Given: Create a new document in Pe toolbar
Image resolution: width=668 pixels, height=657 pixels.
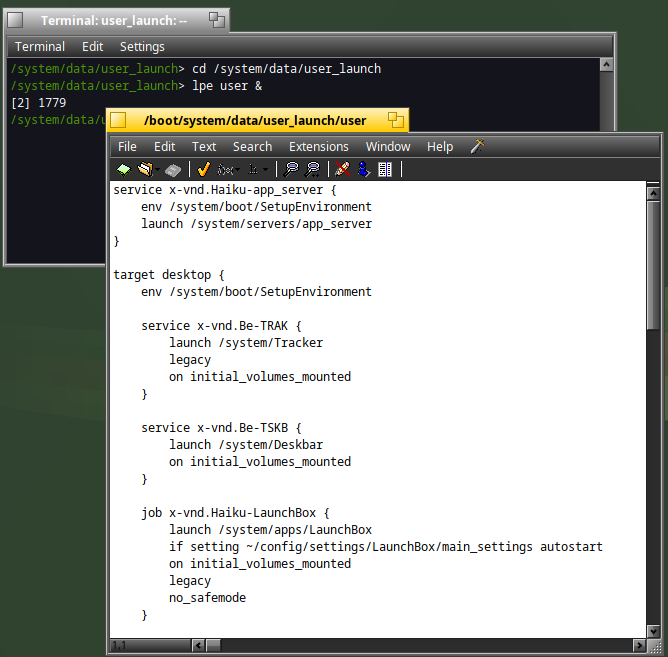Looking at the screenshot, I should (124, 170).
